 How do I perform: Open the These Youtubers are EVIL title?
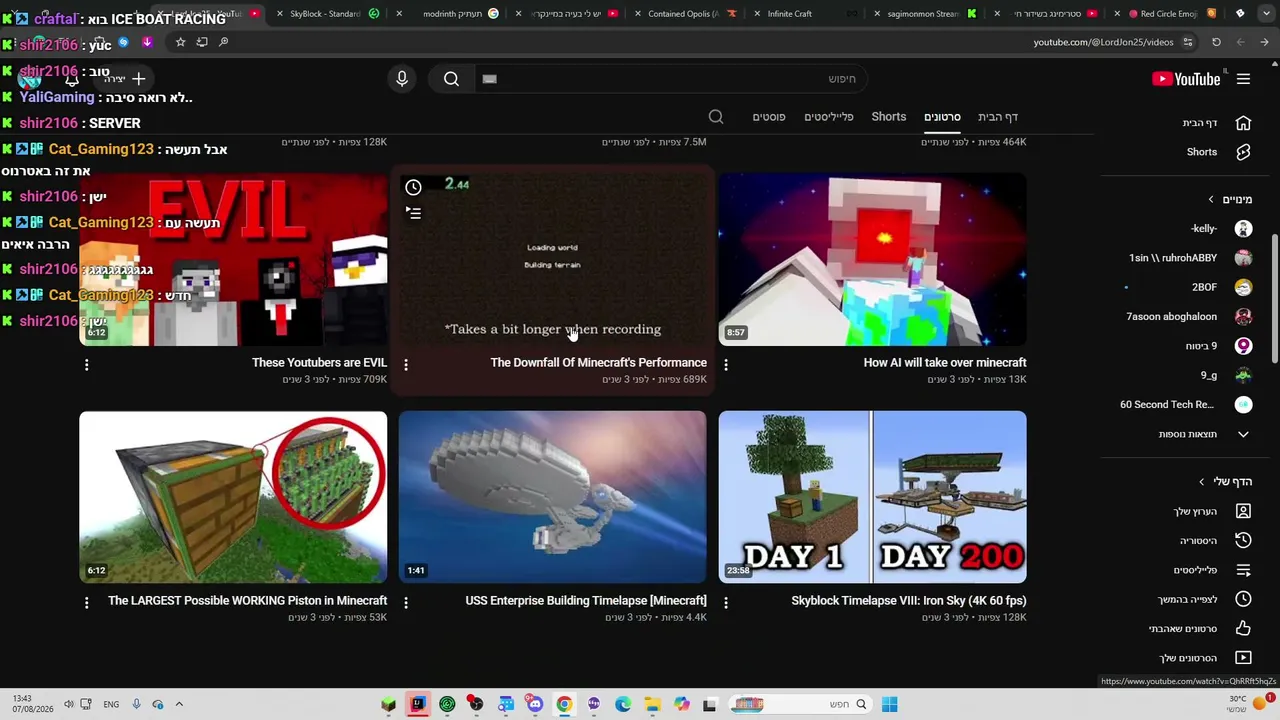pos(319,363)
